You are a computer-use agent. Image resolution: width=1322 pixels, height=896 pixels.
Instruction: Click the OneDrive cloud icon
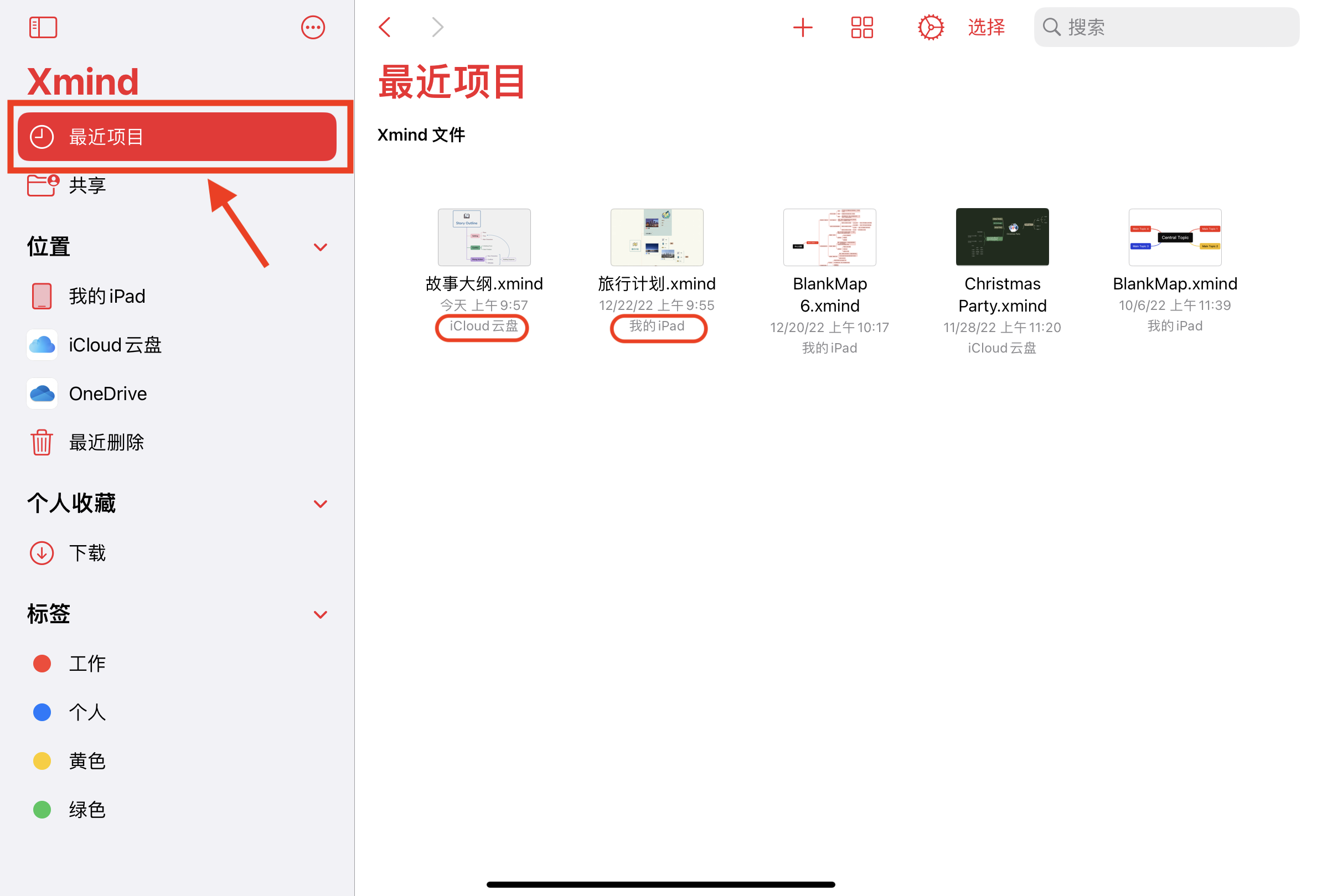tap(42, 393)
